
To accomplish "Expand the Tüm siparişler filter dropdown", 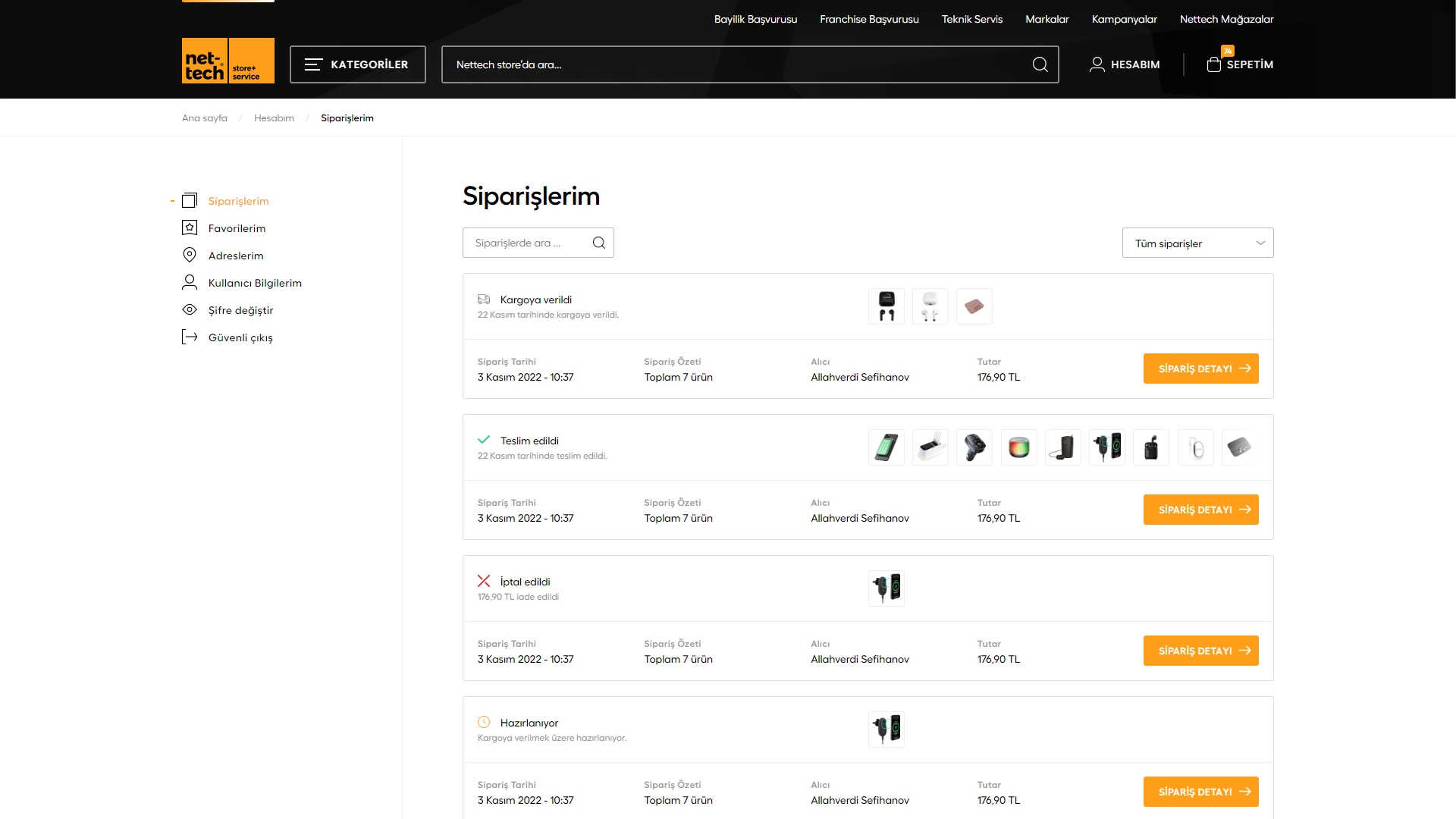I will 1197,243.
